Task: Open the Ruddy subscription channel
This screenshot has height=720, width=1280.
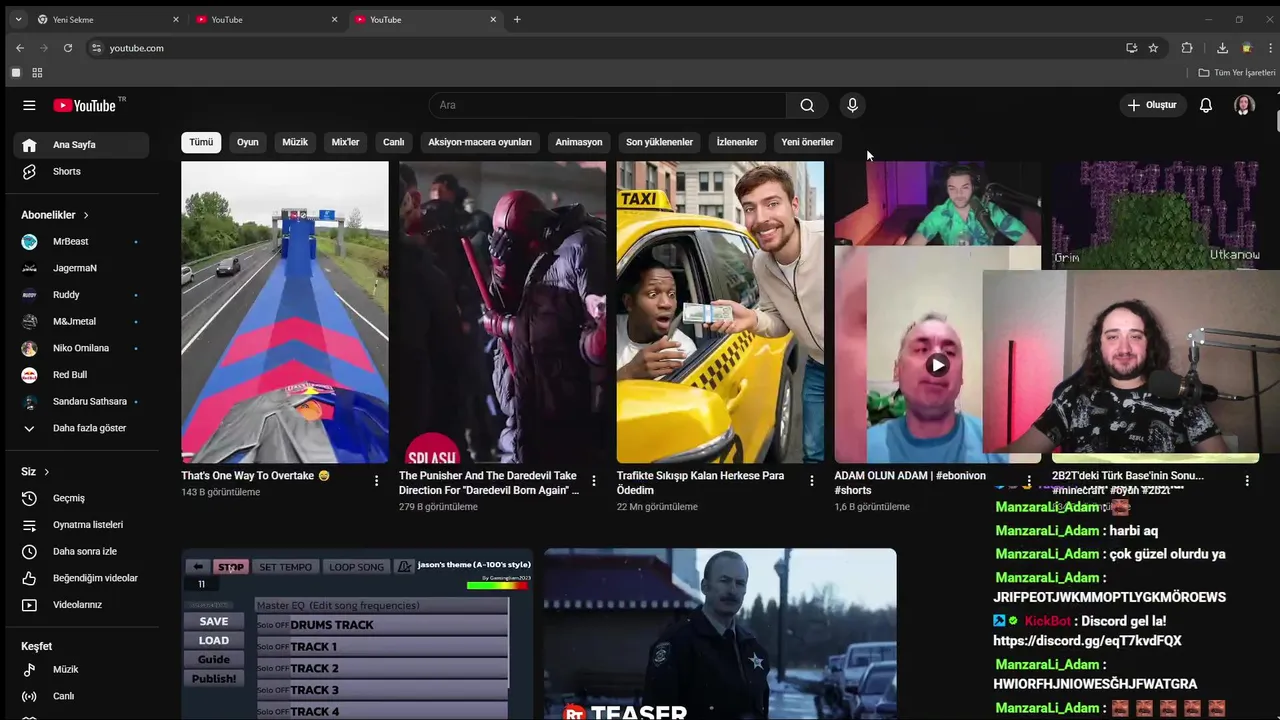Action: click(81, 295)
